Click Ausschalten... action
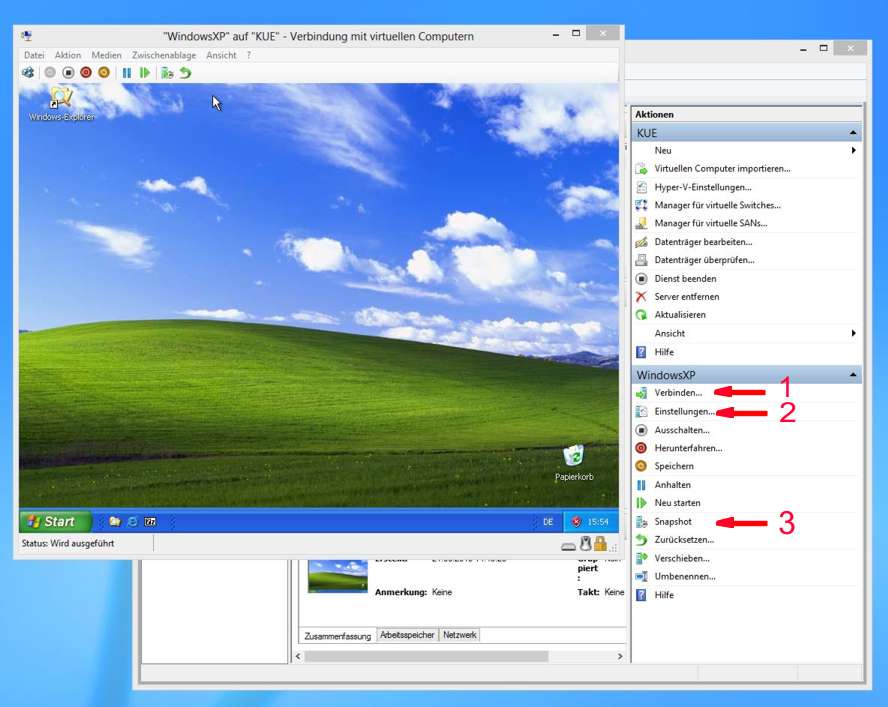888x707 pixels. (x=682, y=430)
